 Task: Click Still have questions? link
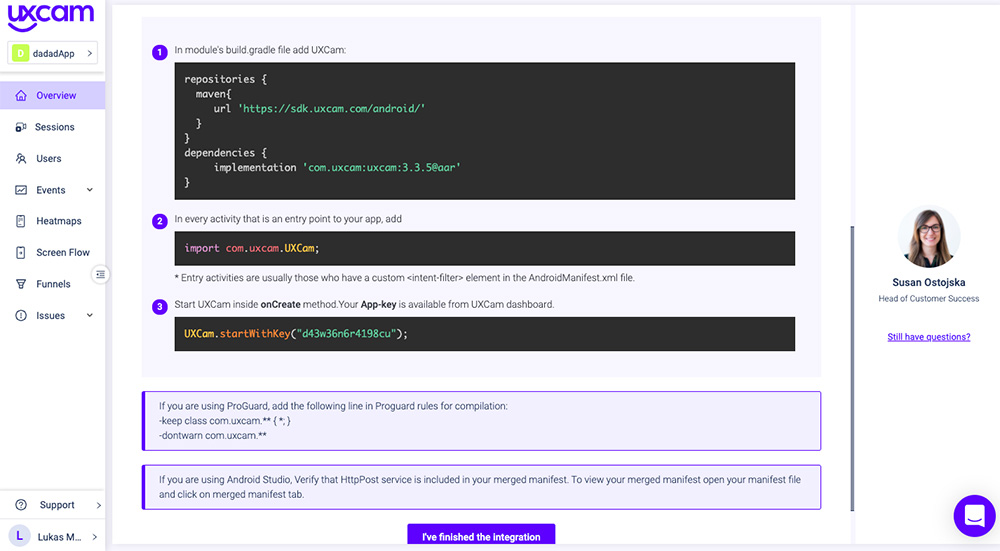pos(929,337)
